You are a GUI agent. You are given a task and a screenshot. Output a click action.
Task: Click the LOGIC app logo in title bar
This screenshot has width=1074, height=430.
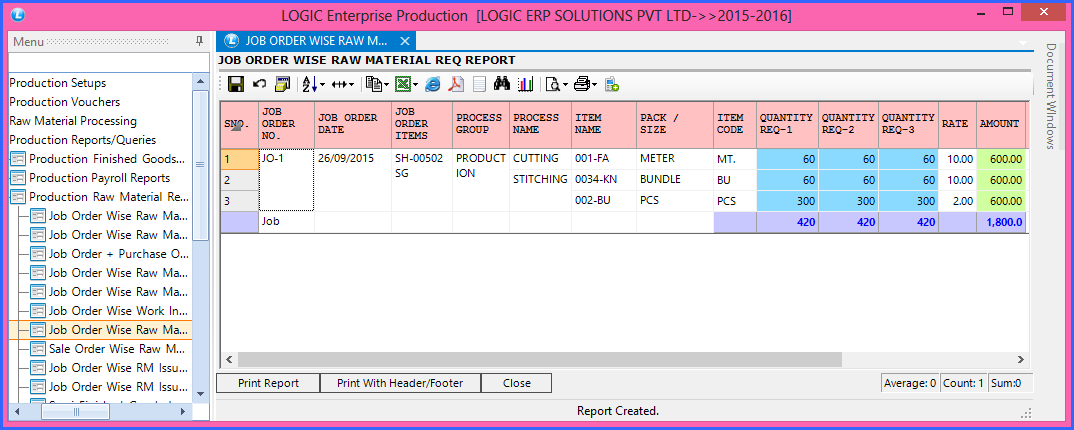tap(19, 14)
